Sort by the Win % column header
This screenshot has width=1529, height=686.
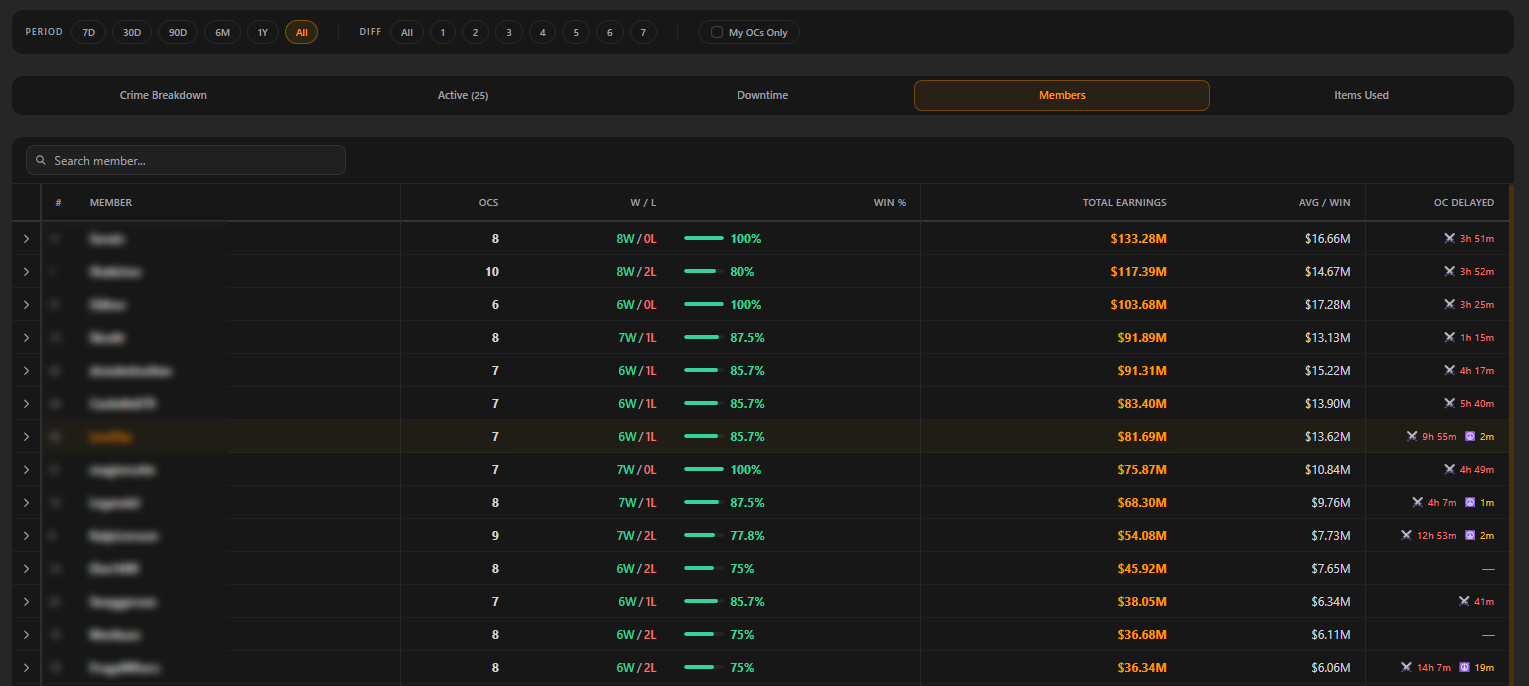click(890, 203)
